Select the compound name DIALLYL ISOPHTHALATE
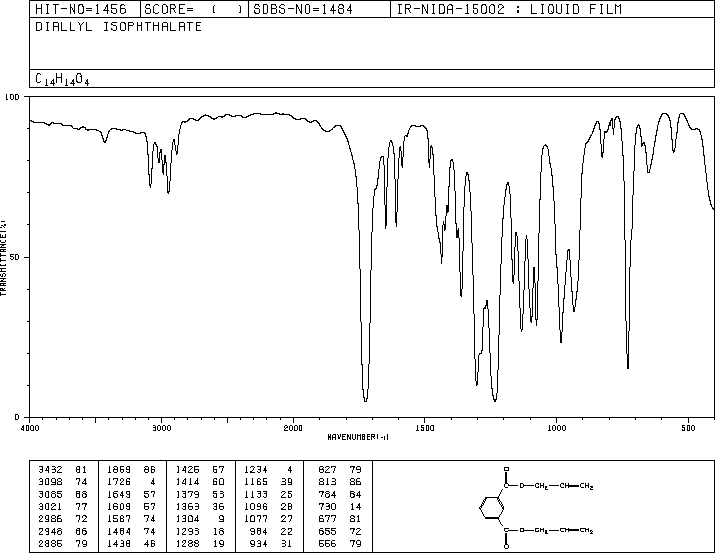The width and height of the screenshot is (715, 553). 119,27
